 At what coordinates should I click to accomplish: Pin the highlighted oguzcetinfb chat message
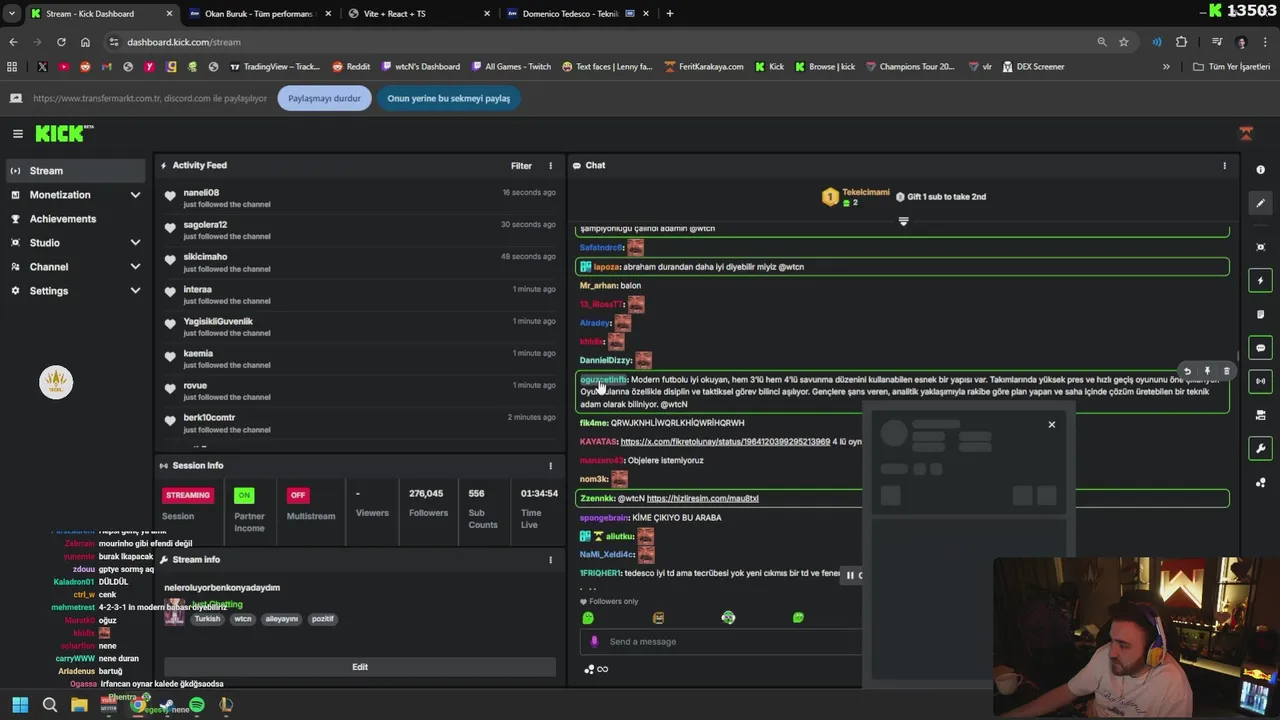pyautogui.click(x=1207, y=371)
